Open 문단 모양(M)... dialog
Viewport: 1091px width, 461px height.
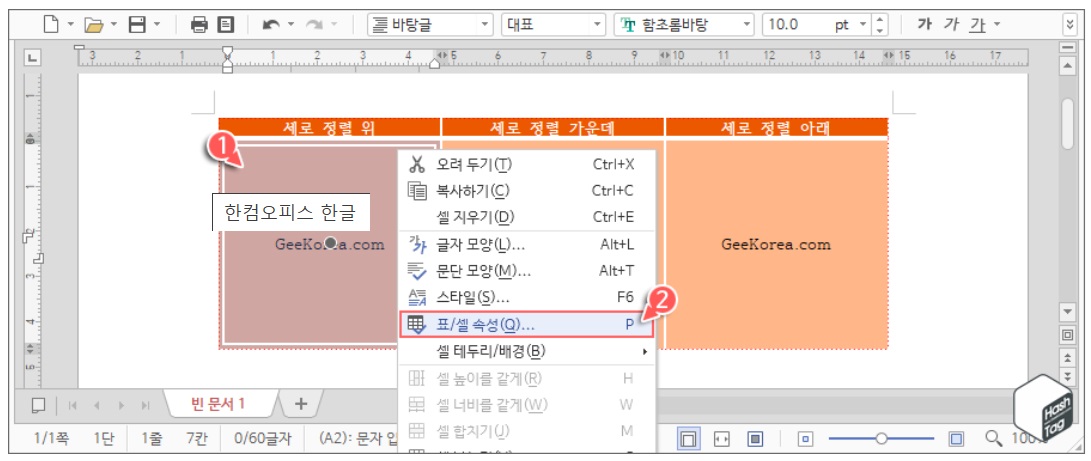(527, 270)
